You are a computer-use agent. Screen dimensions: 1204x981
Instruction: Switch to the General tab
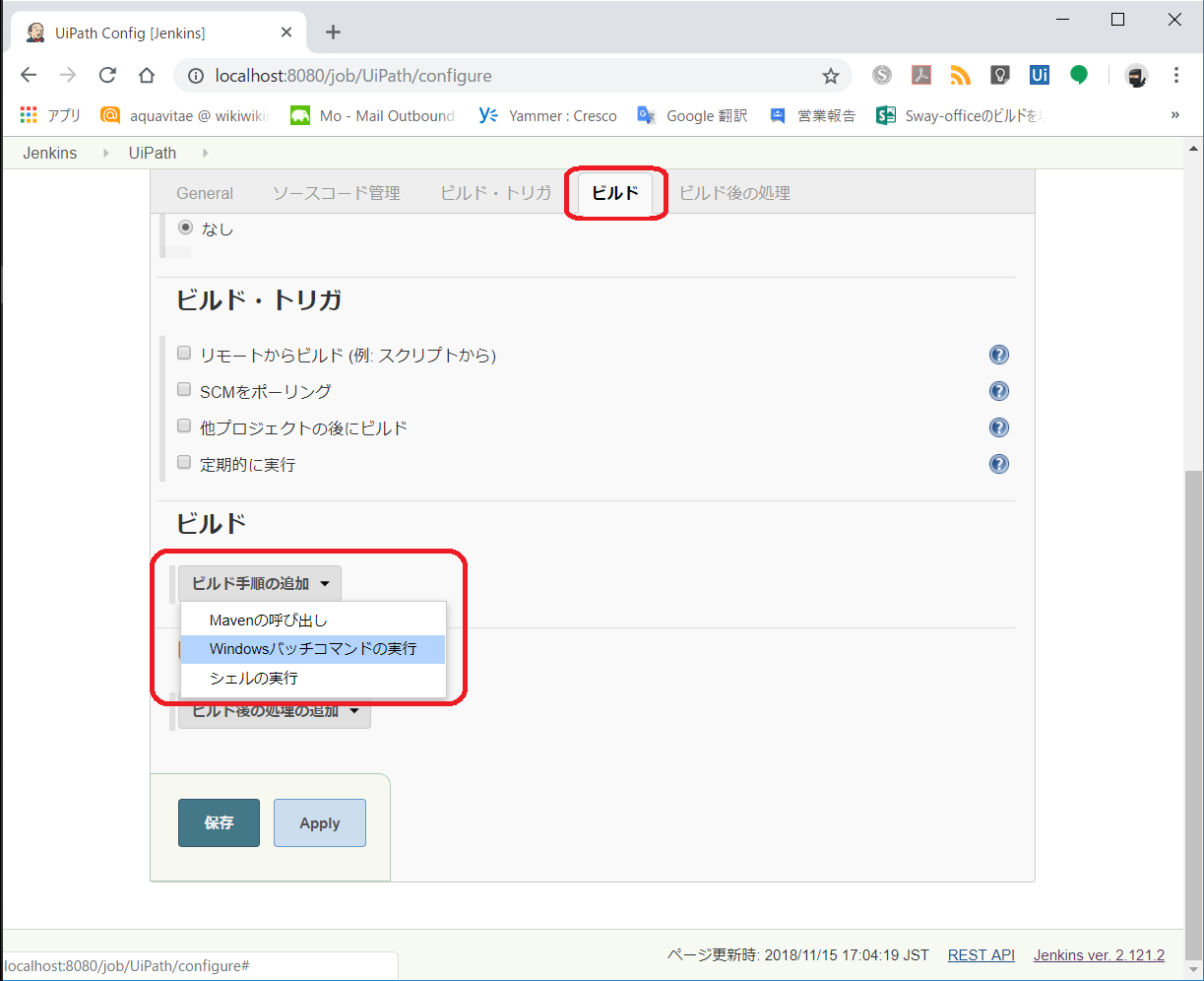(205, 193)
